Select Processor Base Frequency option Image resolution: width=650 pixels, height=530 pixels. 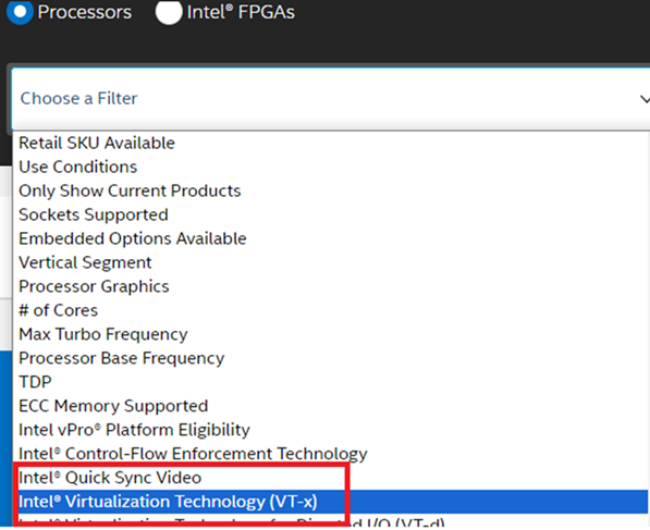pos(121,358)
